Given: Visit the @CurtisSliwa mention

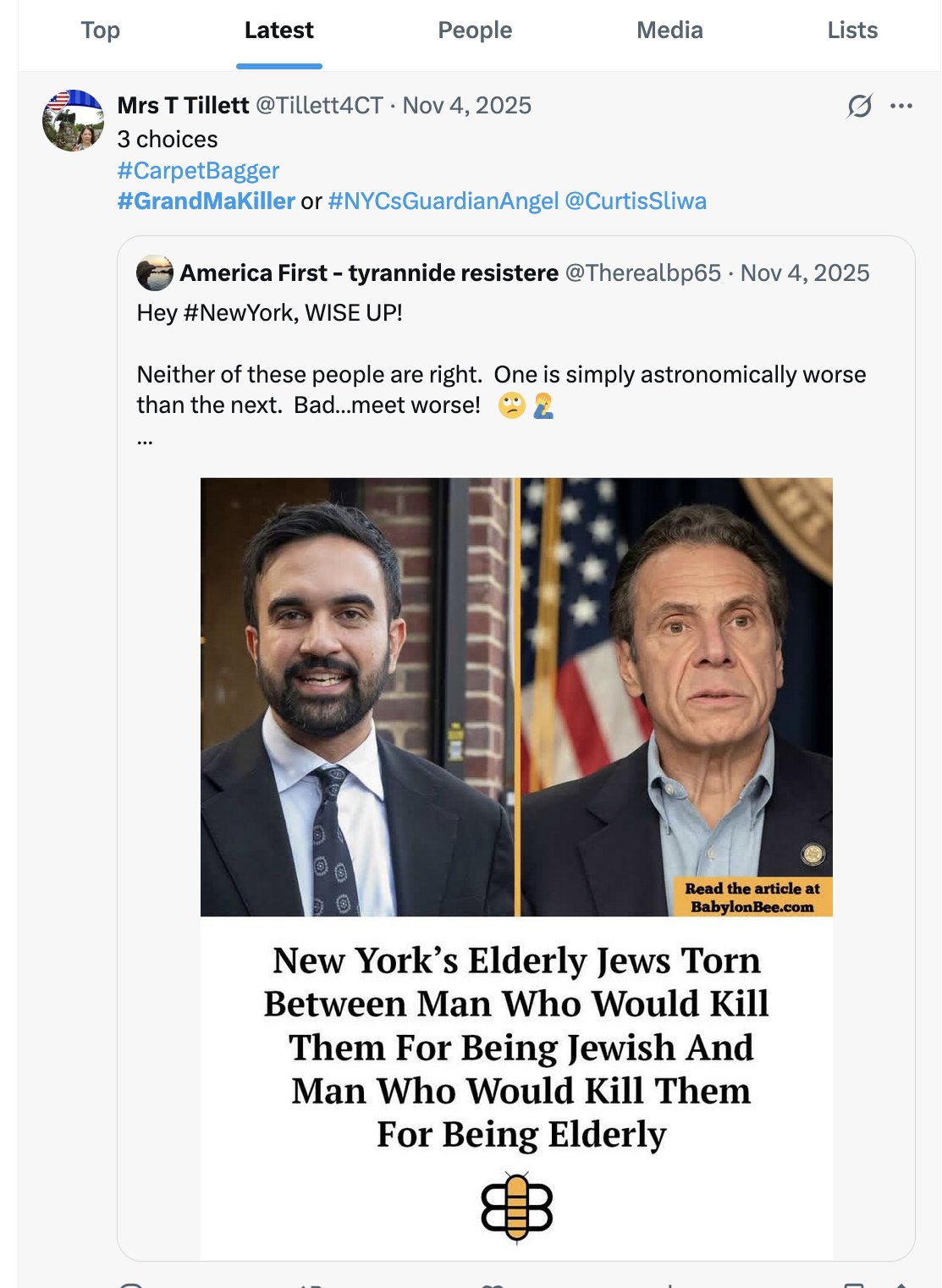Looking at the screenshot, I should (635, 201).
